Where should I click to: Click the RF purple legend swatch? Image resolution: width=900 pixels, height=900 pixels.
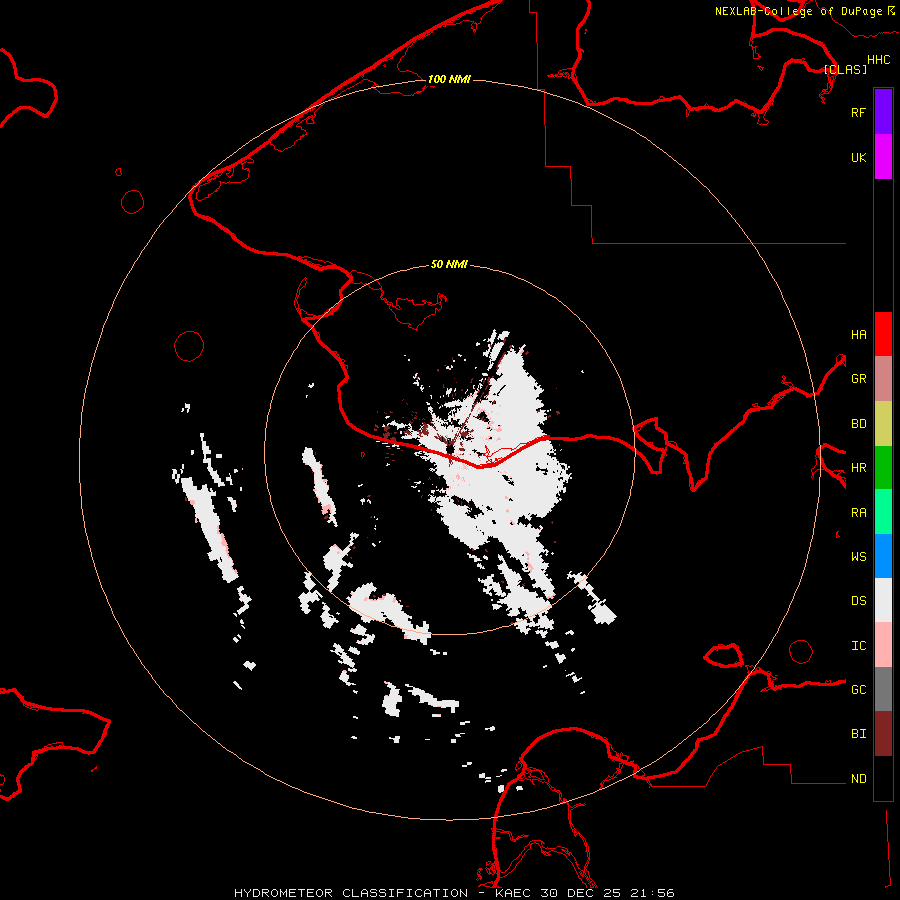tap(883, 112)
